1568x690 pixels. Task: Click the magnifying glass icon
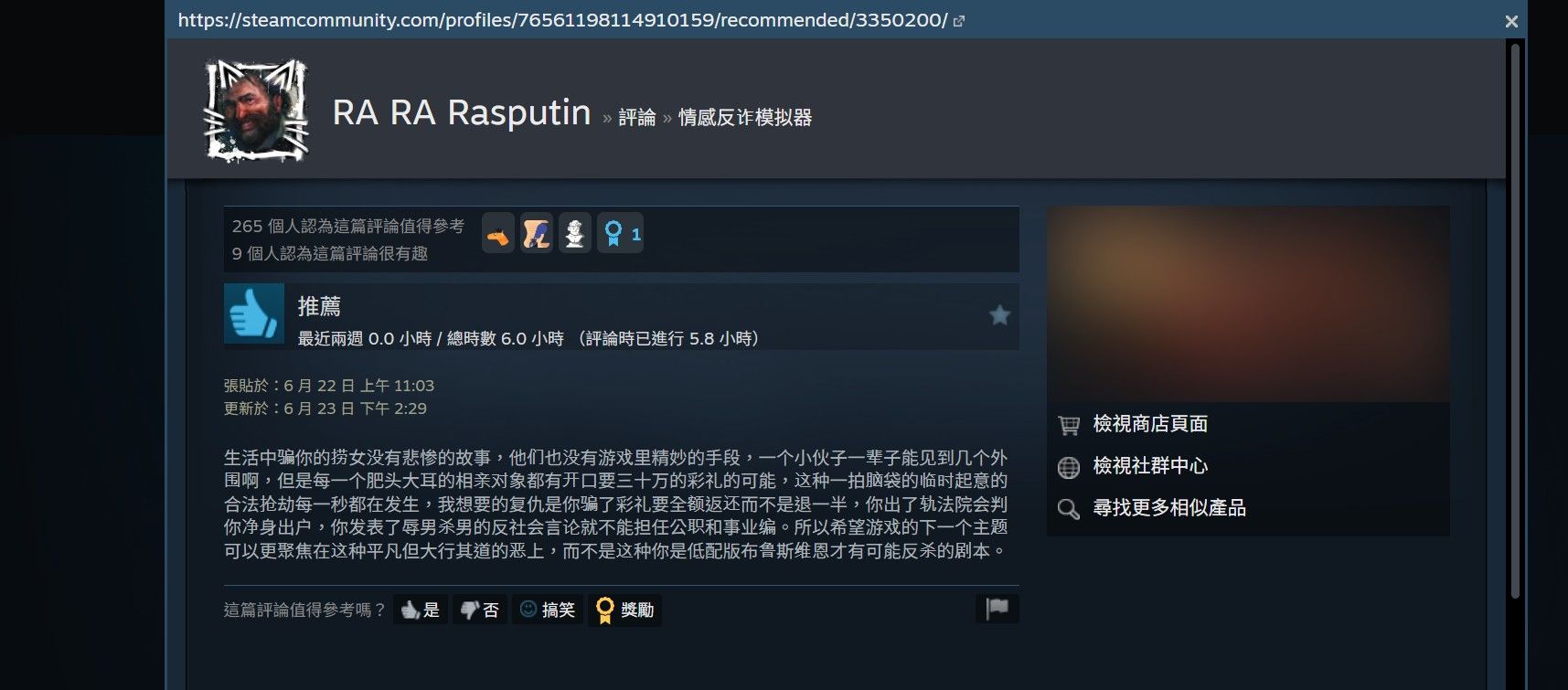(1069, 509)
